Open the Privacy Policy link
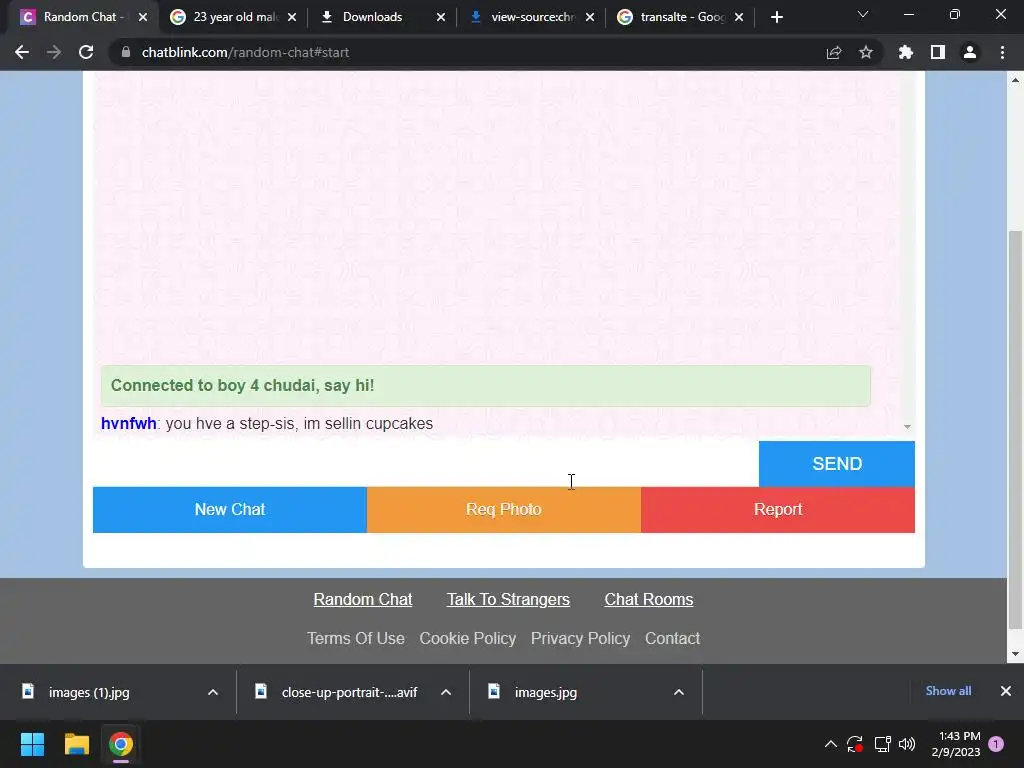 [x=581, y=638]
